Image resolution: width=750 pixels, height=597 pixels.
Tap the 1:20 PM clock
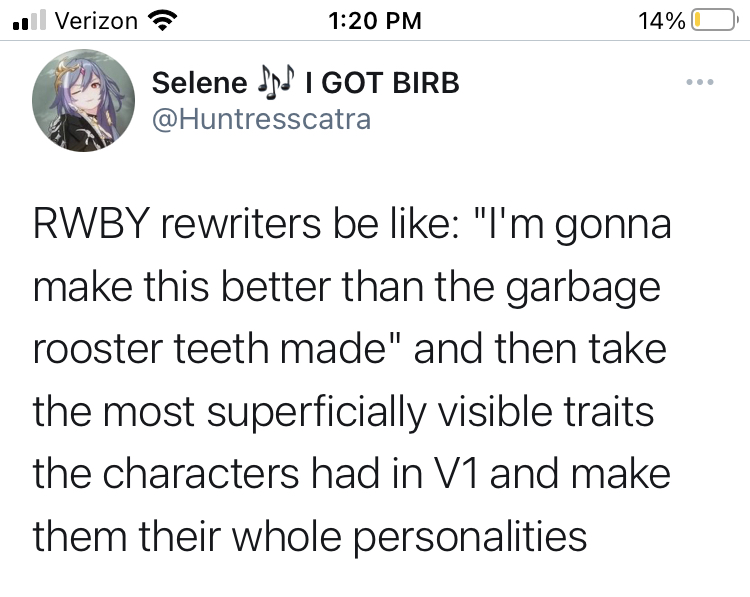click(375, 21)
